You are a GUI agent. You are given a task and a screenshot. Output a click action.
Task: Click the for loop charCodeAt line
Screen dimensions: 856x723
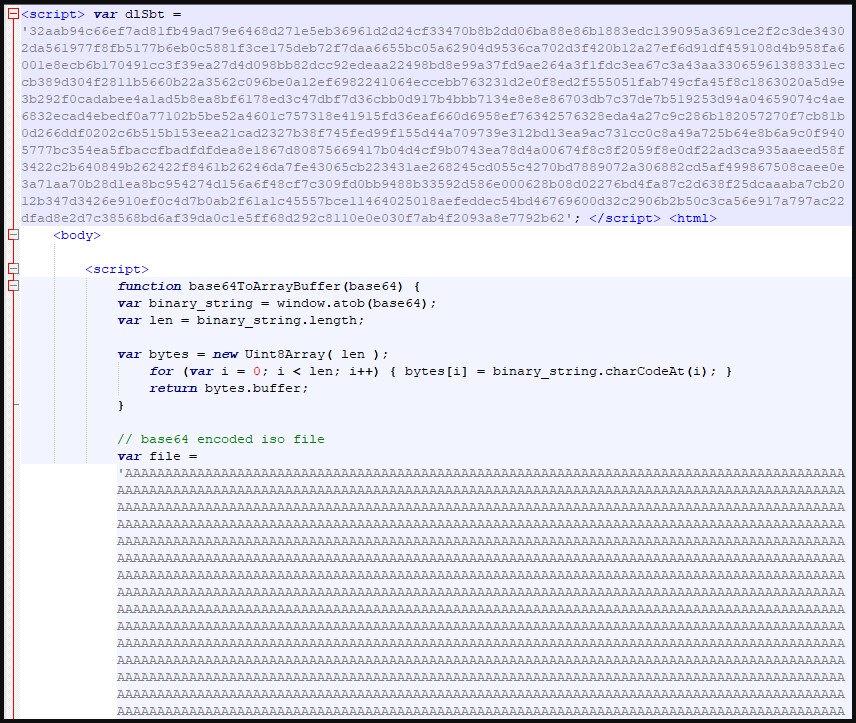[441, 371]
